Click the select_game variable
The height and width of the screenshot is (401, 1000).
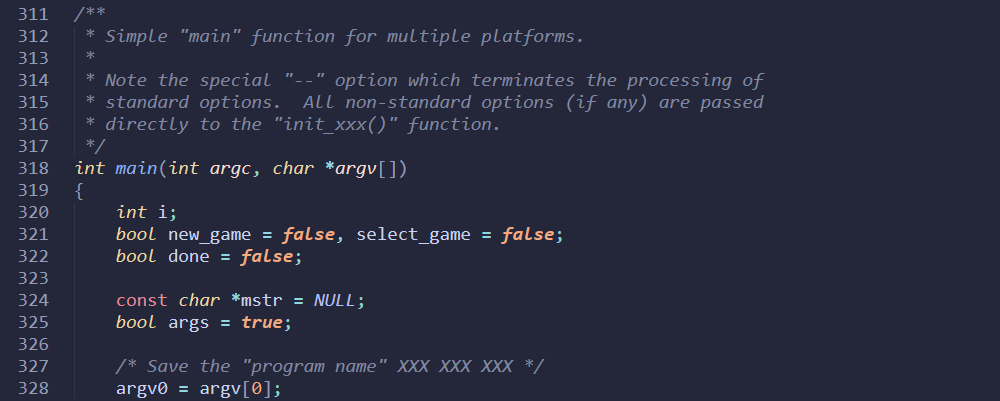tap(413, 235)
